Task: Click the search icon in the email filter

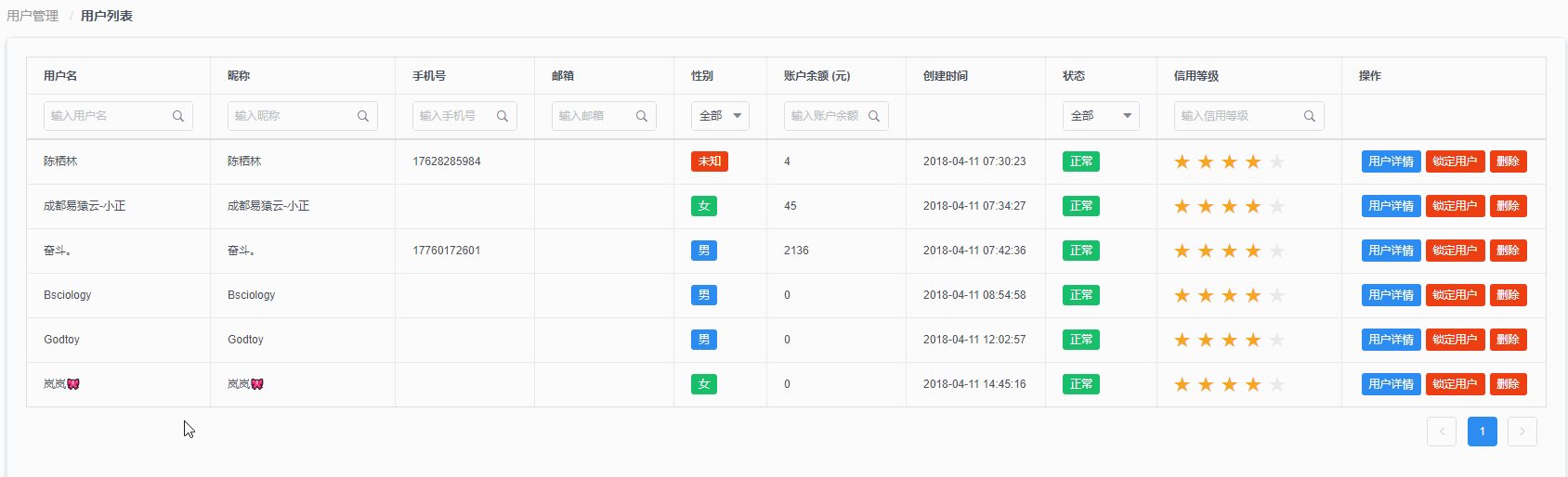Action: coord(642,116)
